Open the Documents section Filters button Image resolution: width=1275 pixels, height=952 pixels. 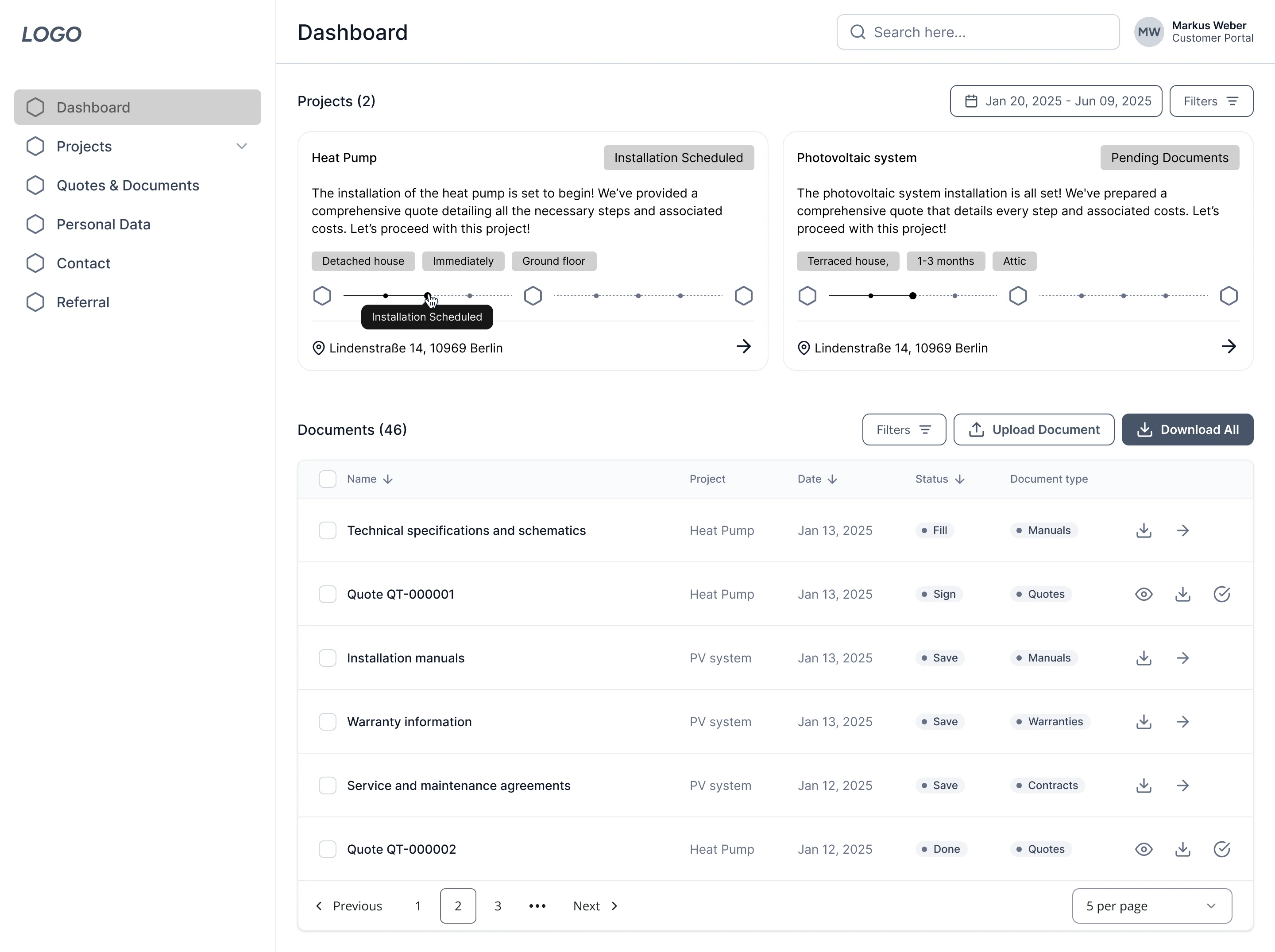click(x=904, y=430)
